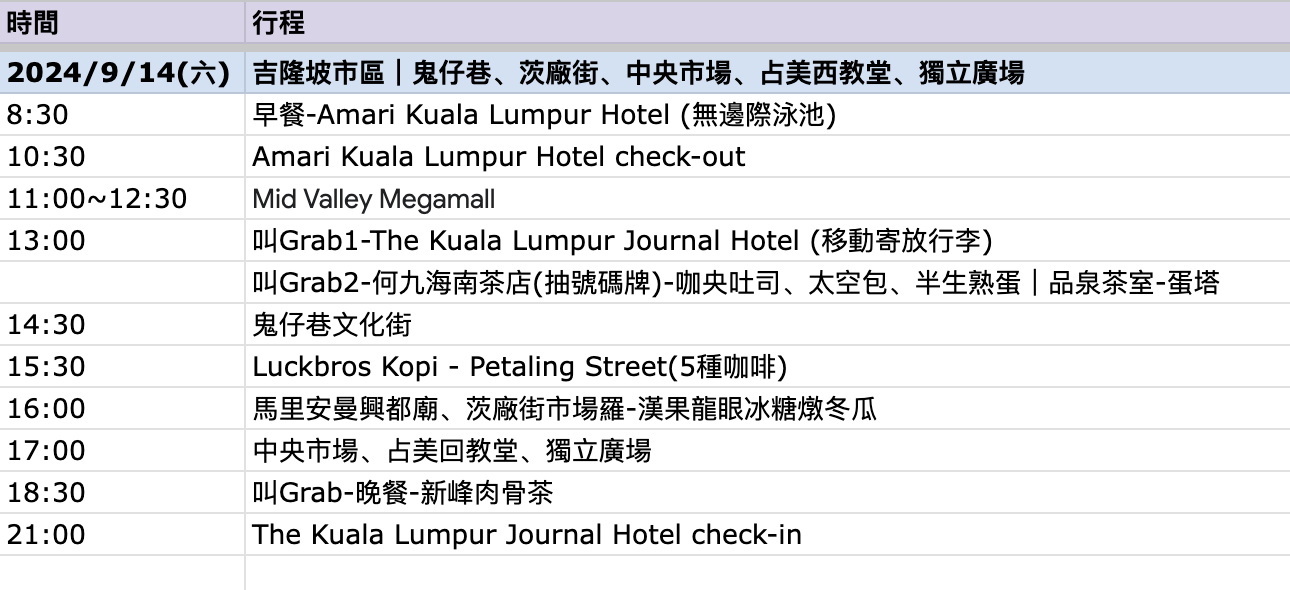Select Amari Kuala Lumpur Hotel check-out cell
This screenshot has width=1290, height=590.
(767, 157)
